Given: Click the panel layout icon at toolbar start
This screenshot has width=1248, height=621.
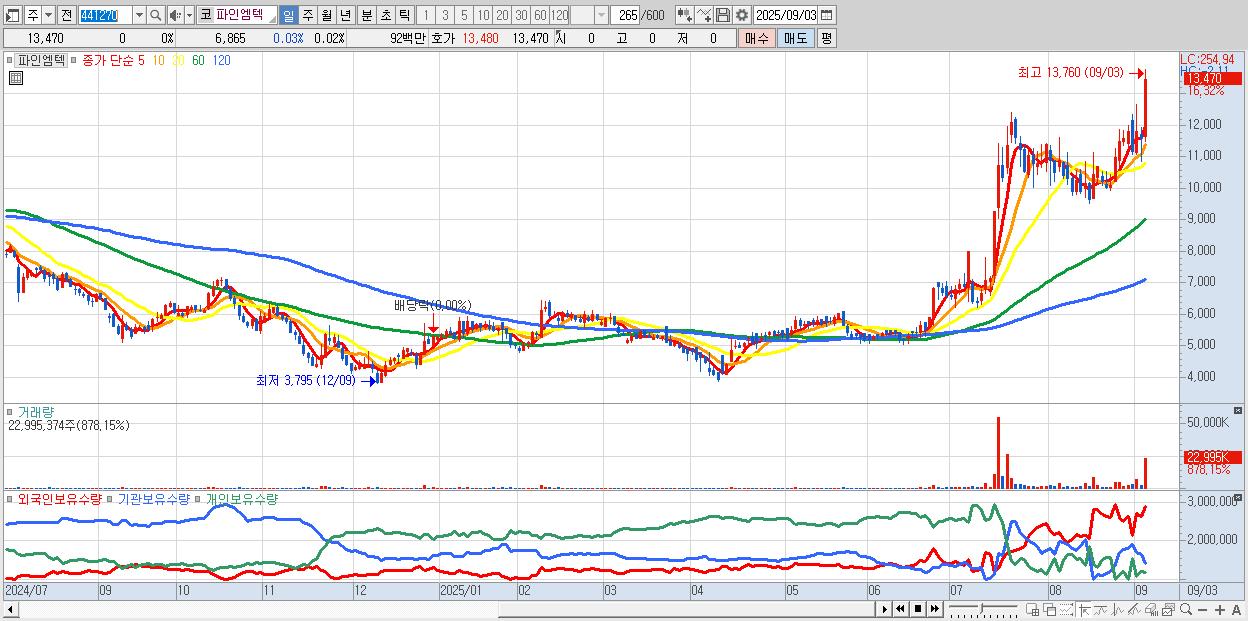Looking at the screenshot, I should (12, 16).
